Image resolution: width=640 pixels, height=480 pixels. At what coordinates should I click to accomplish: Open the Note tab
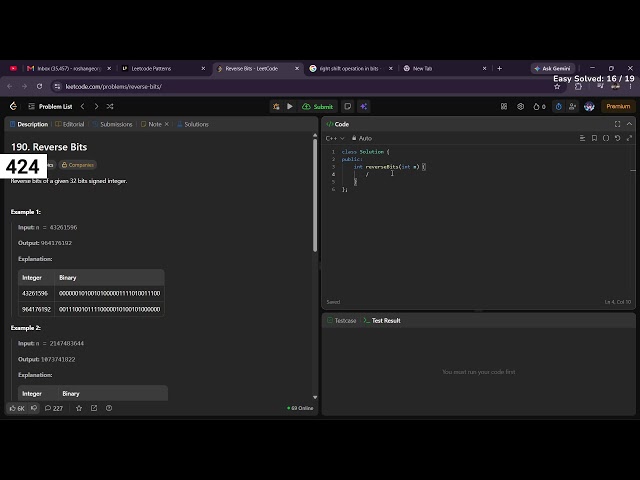(x=151, y=124)
